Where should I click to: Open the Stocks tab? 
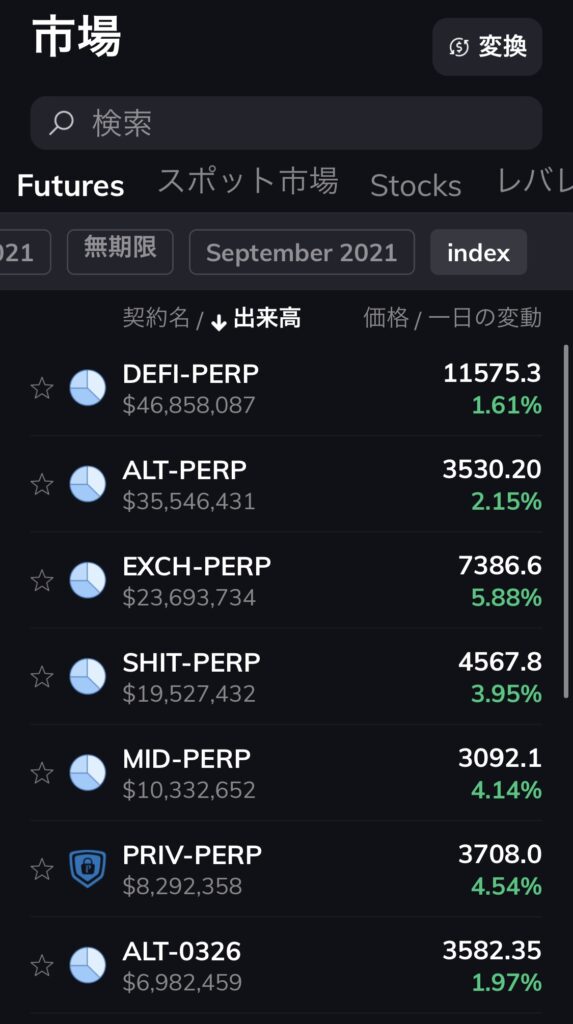416,185
